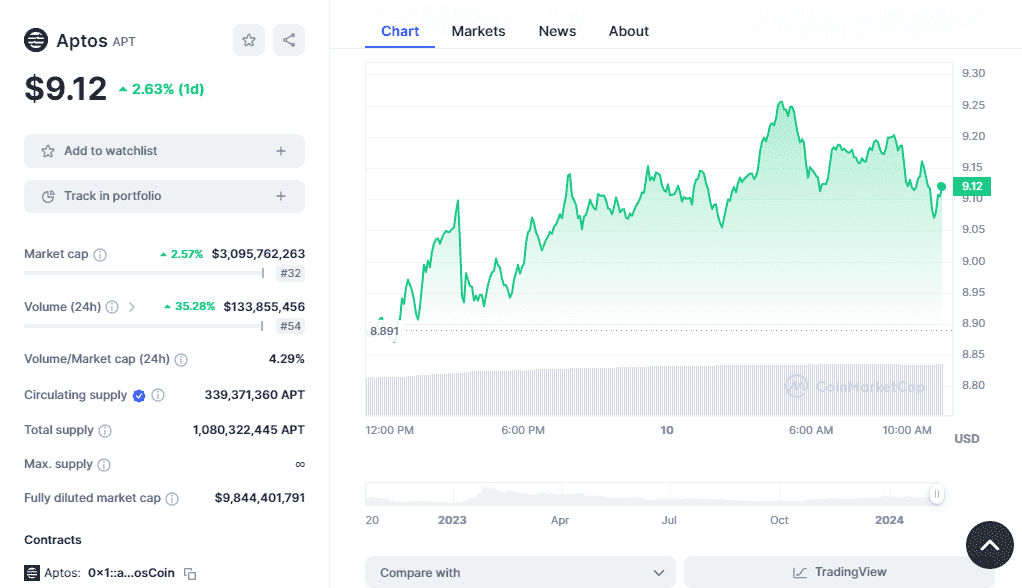
Task: Click the USD currency label under chart
Action: [967, 439]
